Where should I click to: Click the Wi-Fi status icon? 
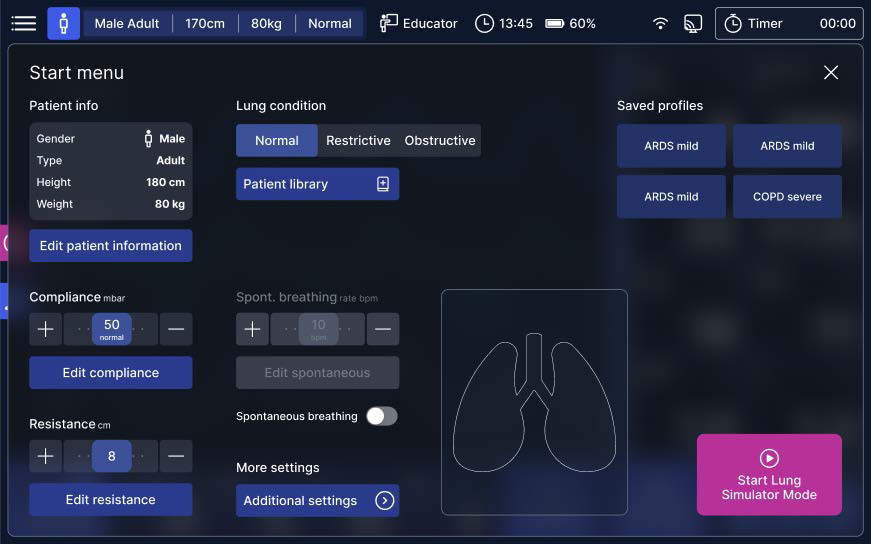click(660, 23)
